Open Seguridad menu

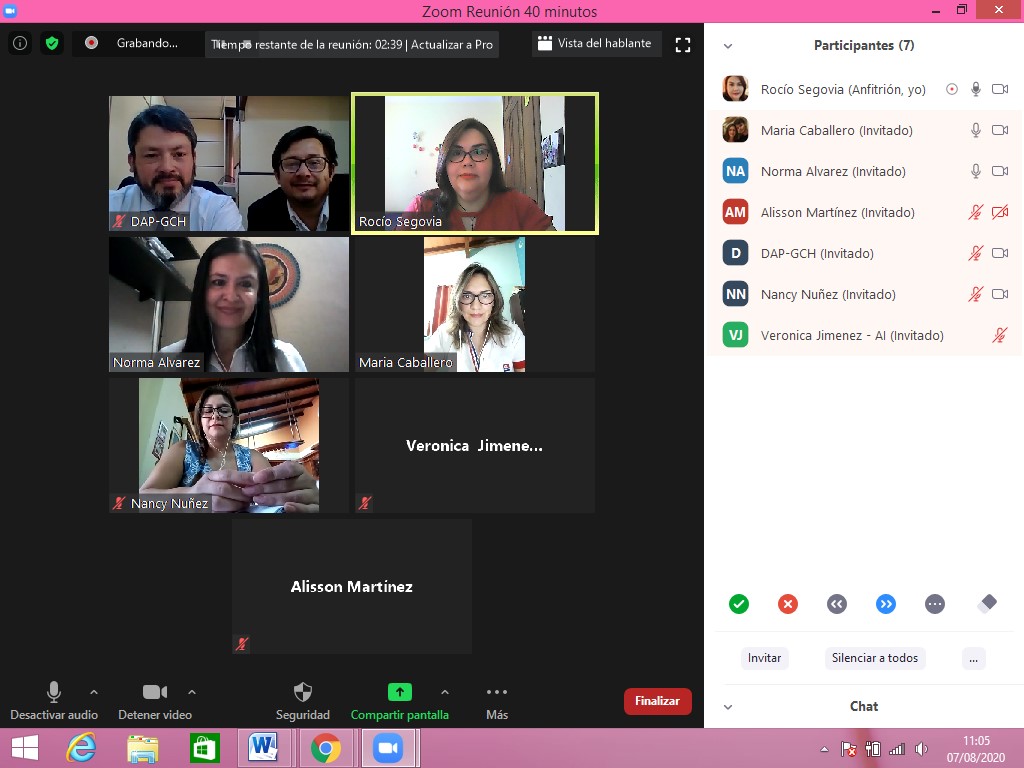tap(302, 701)
